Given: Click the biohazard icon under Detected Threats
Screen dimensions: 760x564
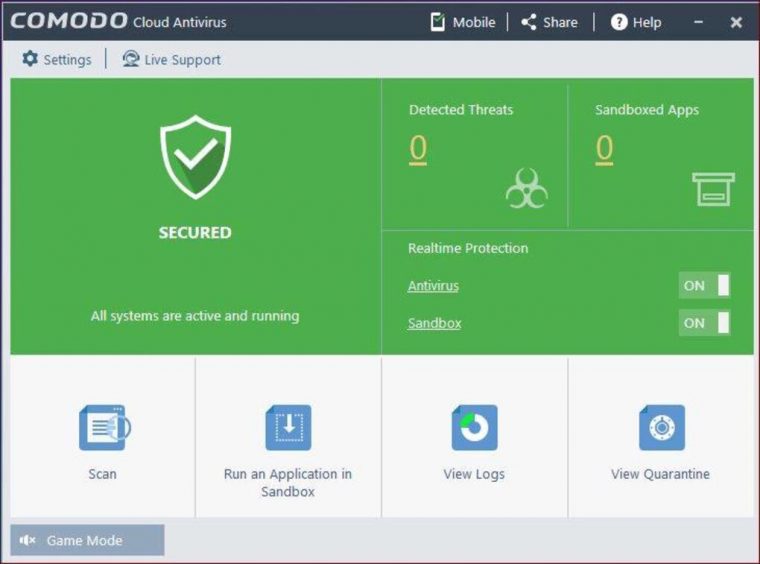Looking at the screenshot, I should [527, 188].
